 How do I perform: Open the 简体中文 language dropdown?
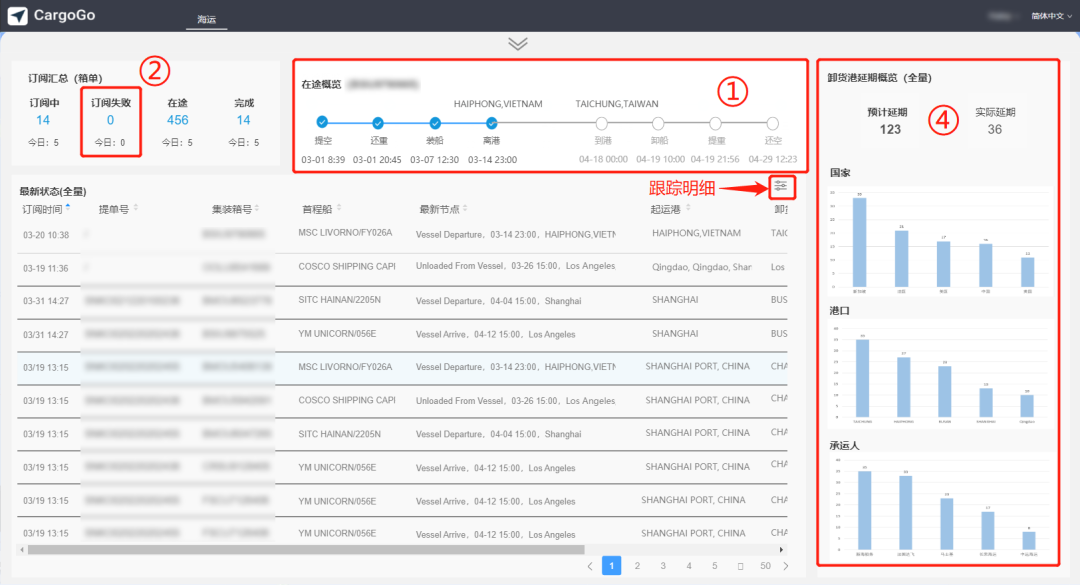1051,16
